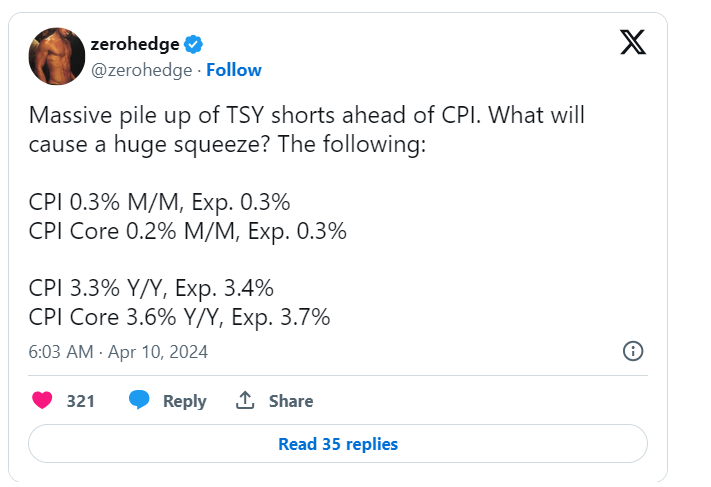Screen dimensions: 711x487
Task: Click the "CPI Core 3.6% Y/Y" line
Action: pyautogui.click(x=180, y=318)
